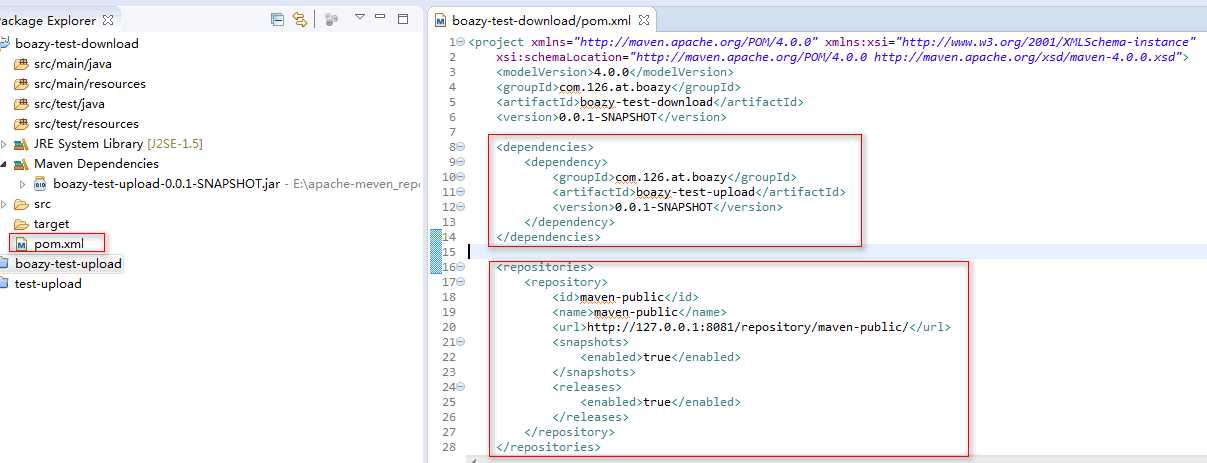Maximize the Package Explorer view
The width and height of the screenshot is (1207, 463).
click(x=403, y=18)
